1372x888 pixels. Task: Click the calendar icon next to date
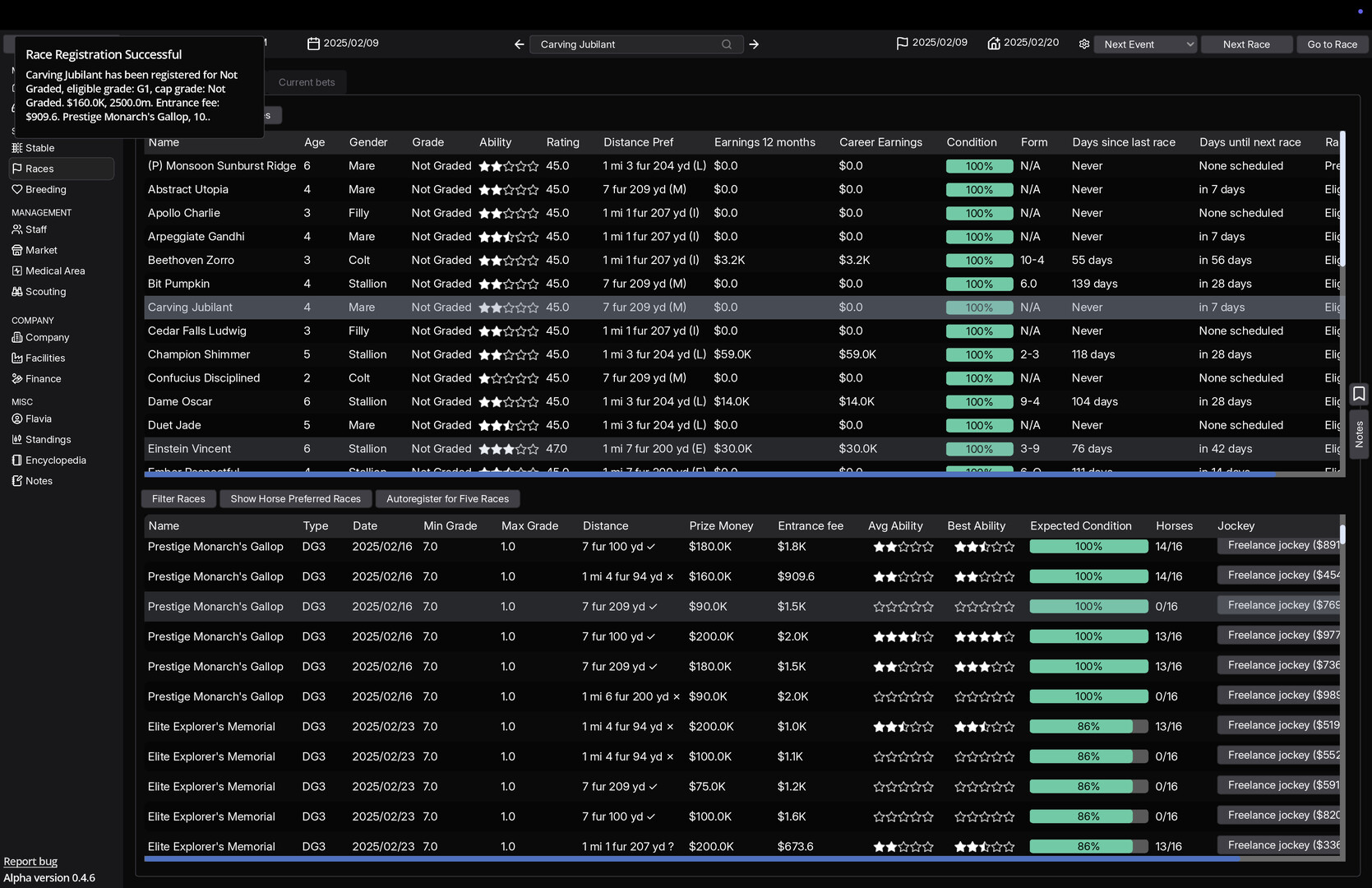pyautogui.click(x=313, y=44)
